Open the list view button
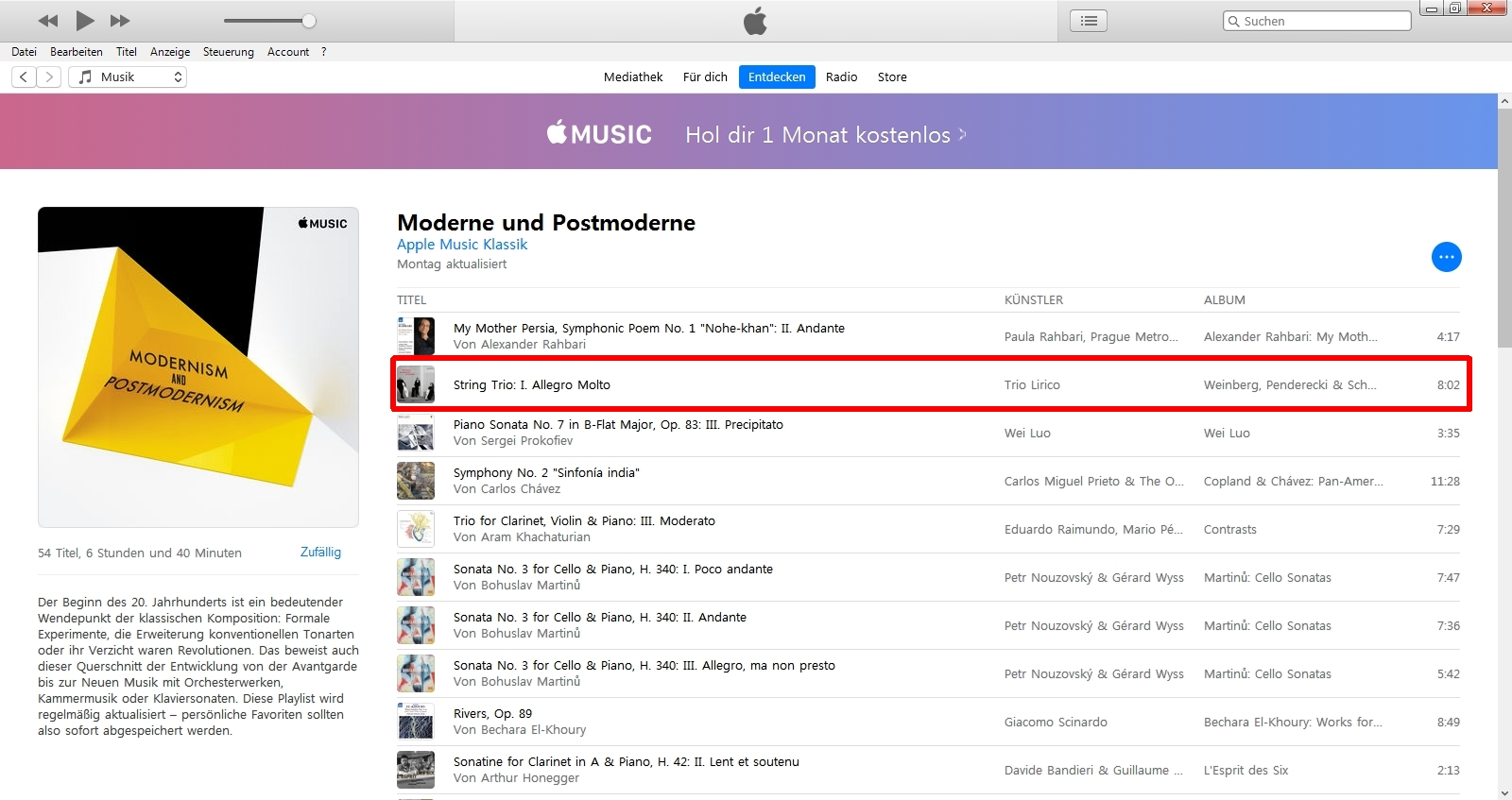Viewport: 1512px width, 800px height. click(x=1089, y=21)
